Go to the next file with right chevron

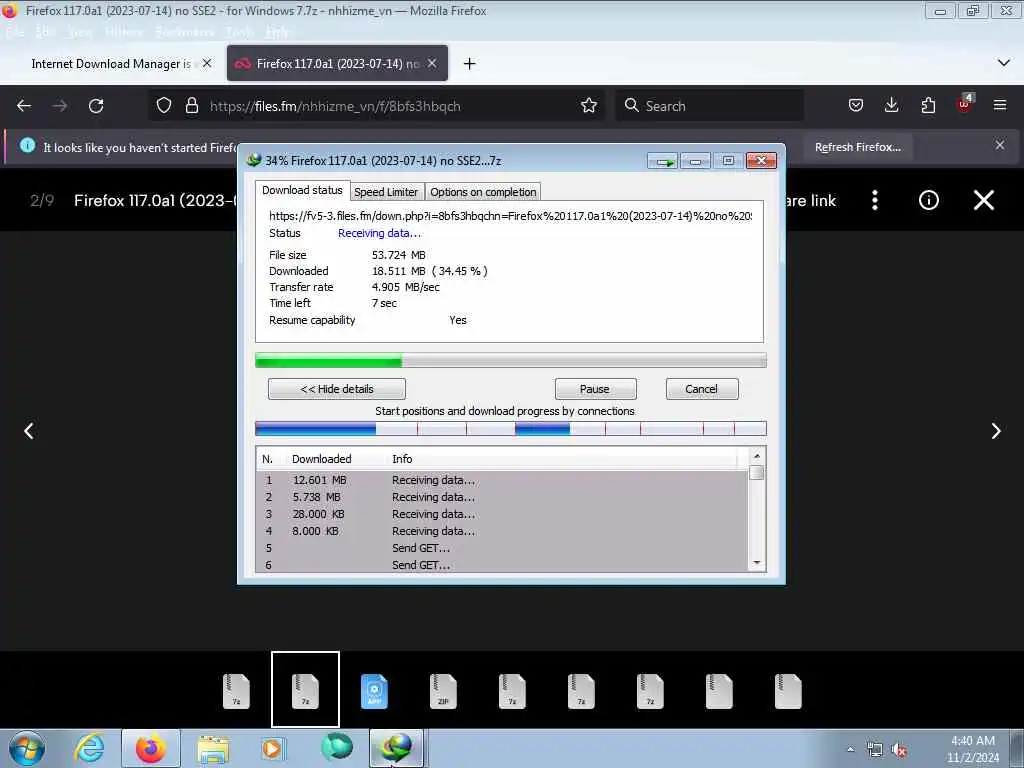(995, 431)
